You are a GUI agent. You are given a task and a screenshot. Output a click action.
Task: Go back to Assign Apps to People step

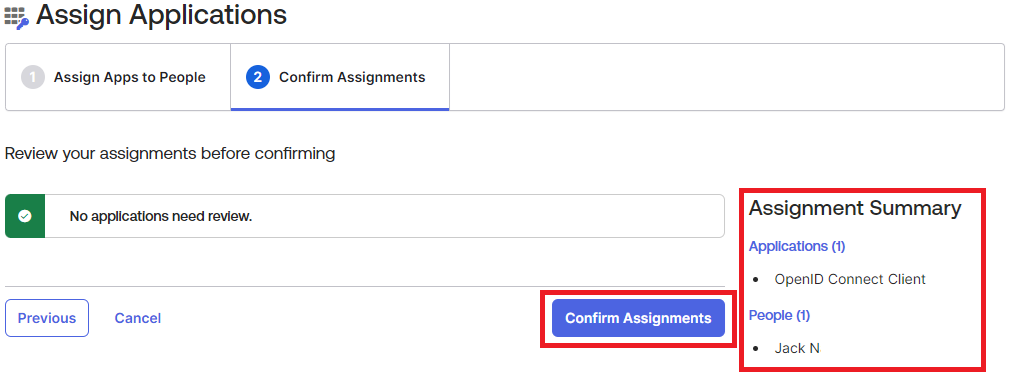pyautogui.click(x=129, y=78)
